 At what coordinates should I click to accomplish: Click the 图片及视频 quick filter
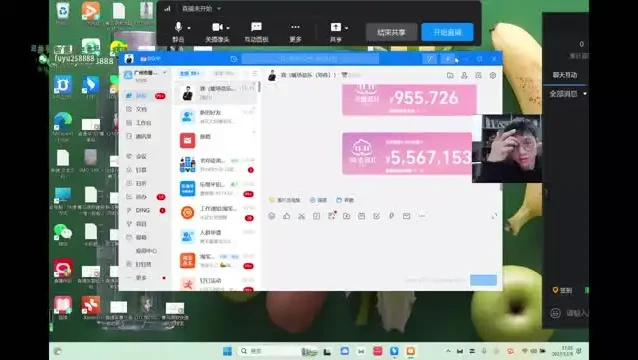pos(285,200)
